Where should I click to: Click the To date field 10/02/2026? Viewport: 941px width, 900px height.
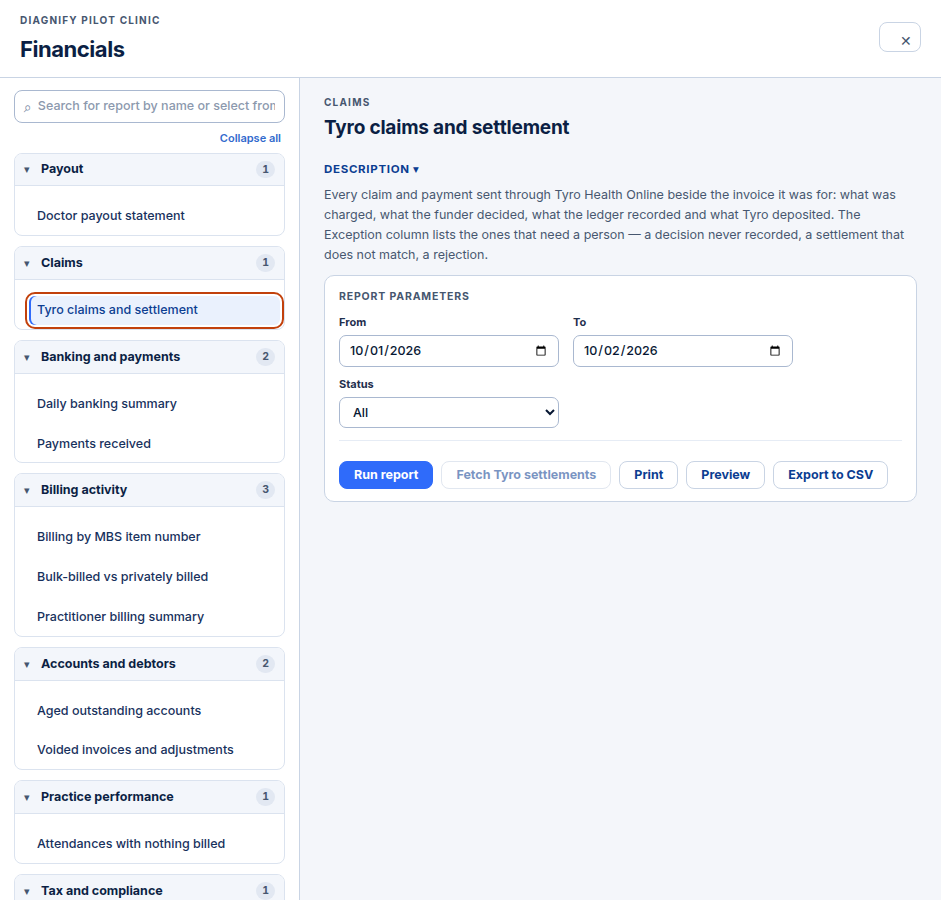[x=682, y=351]
